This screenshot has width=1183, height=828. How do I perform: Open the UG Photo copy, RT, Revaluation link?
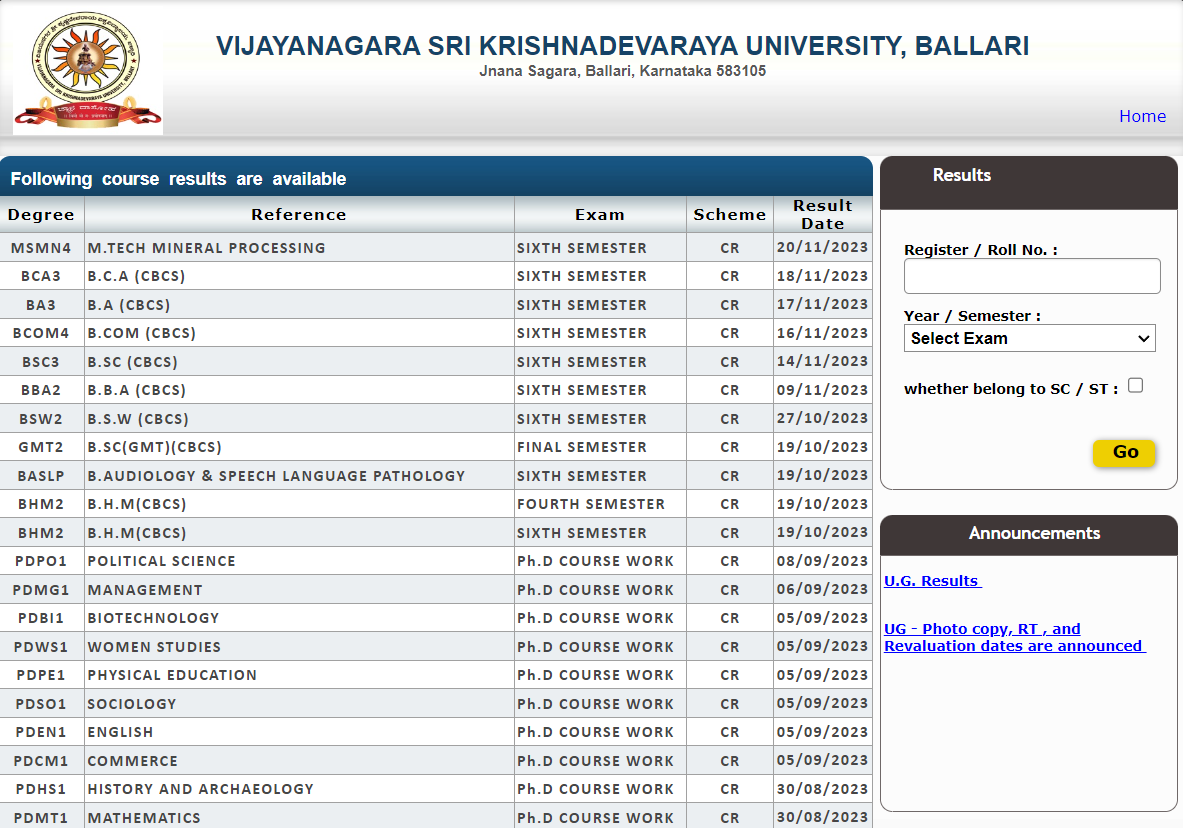1015,637
